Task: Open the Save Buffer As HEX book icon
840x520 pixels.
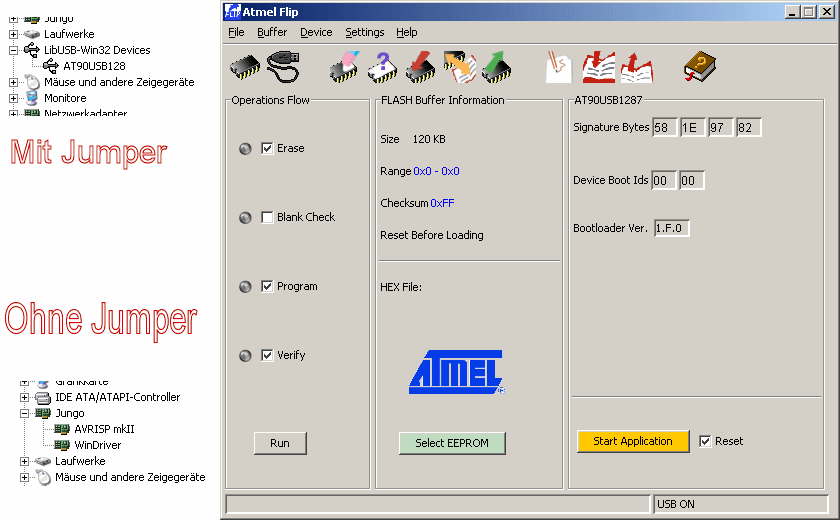Action: click(x=636, y=67)
